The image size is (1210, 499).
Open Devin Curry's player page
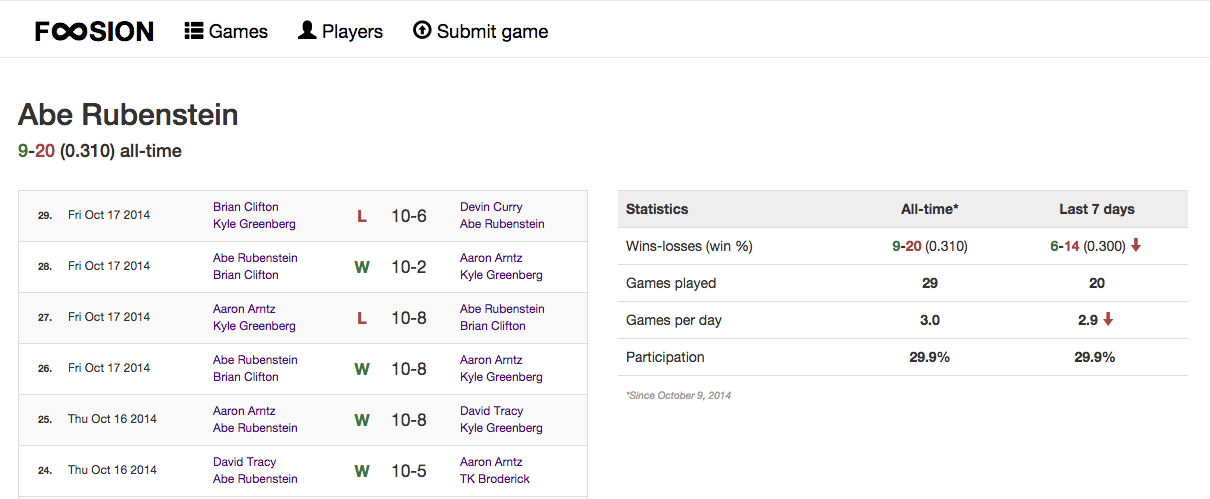pyautogui.click(x=491, y=207)
